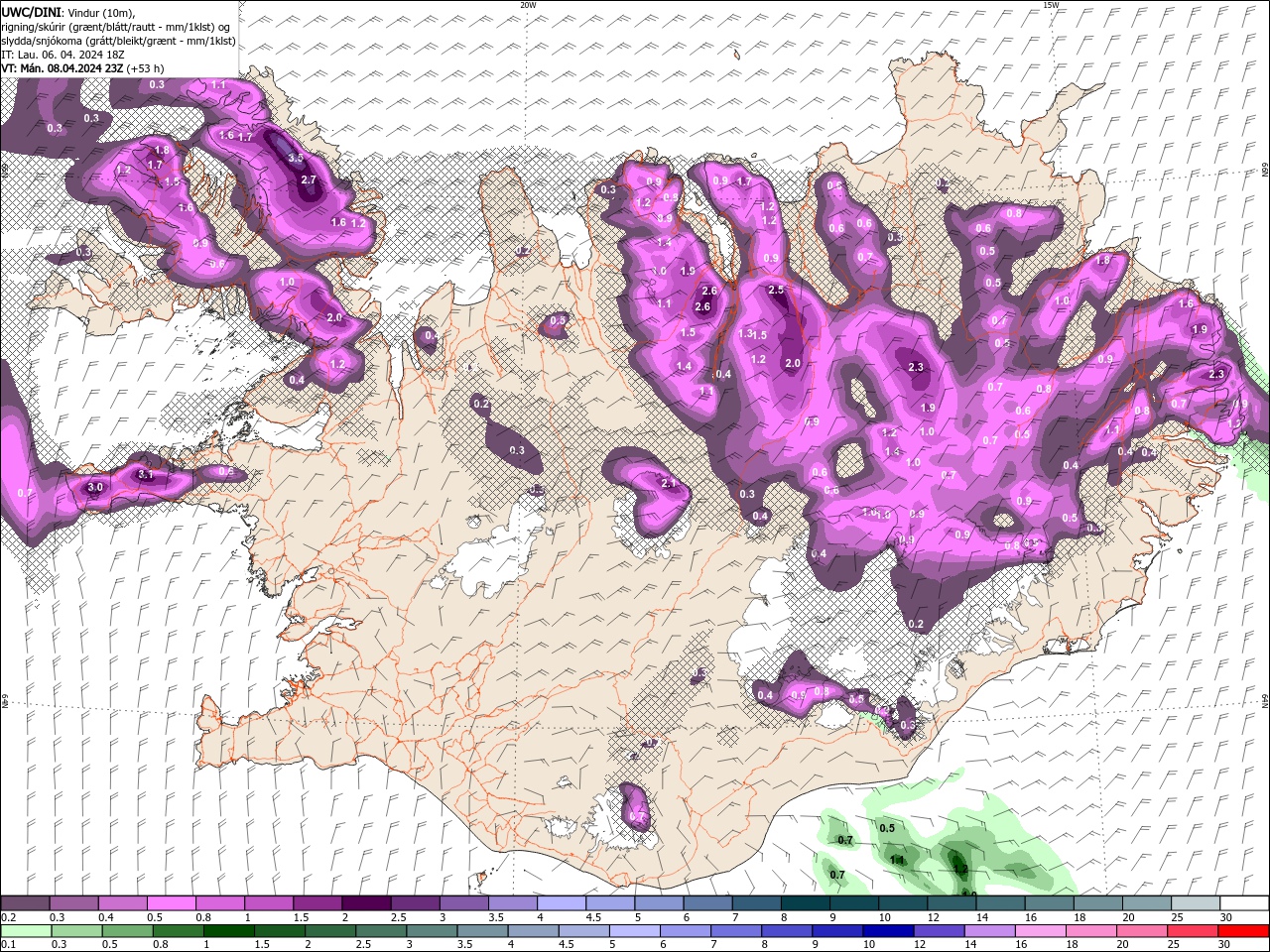Select the 30 red swatch in bottom rain scale
This screenshot has height=952, width=1270.
(x=1243, y=931)
